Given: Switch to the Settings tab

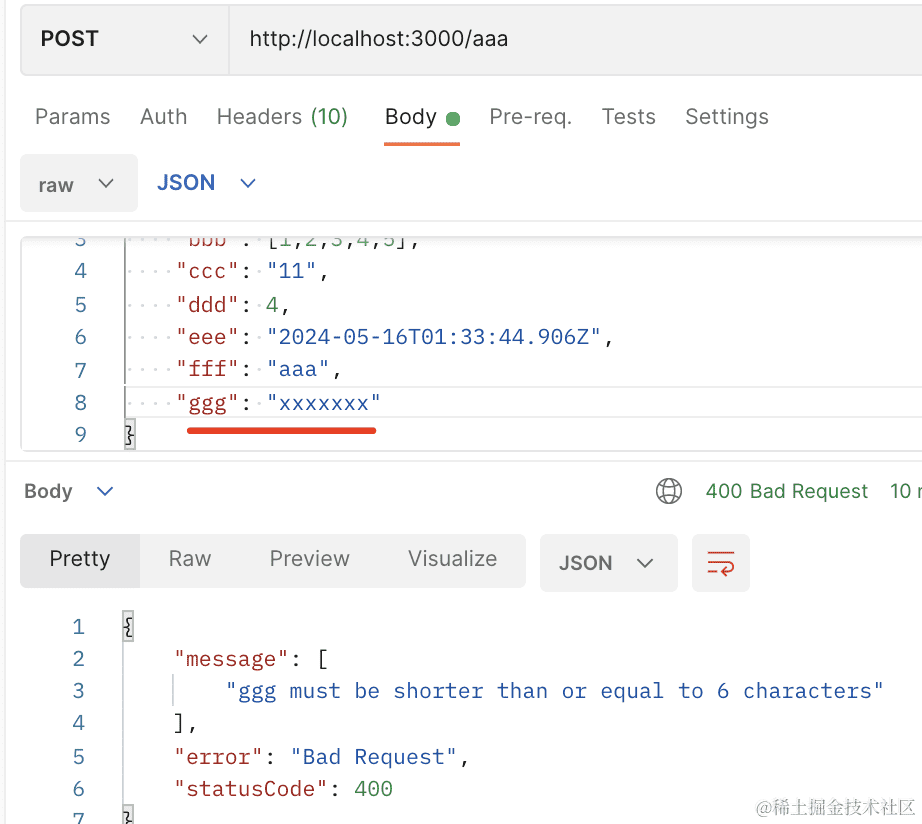Looking at the screenshot, I should pyautogui.click(x=726, y=117).
